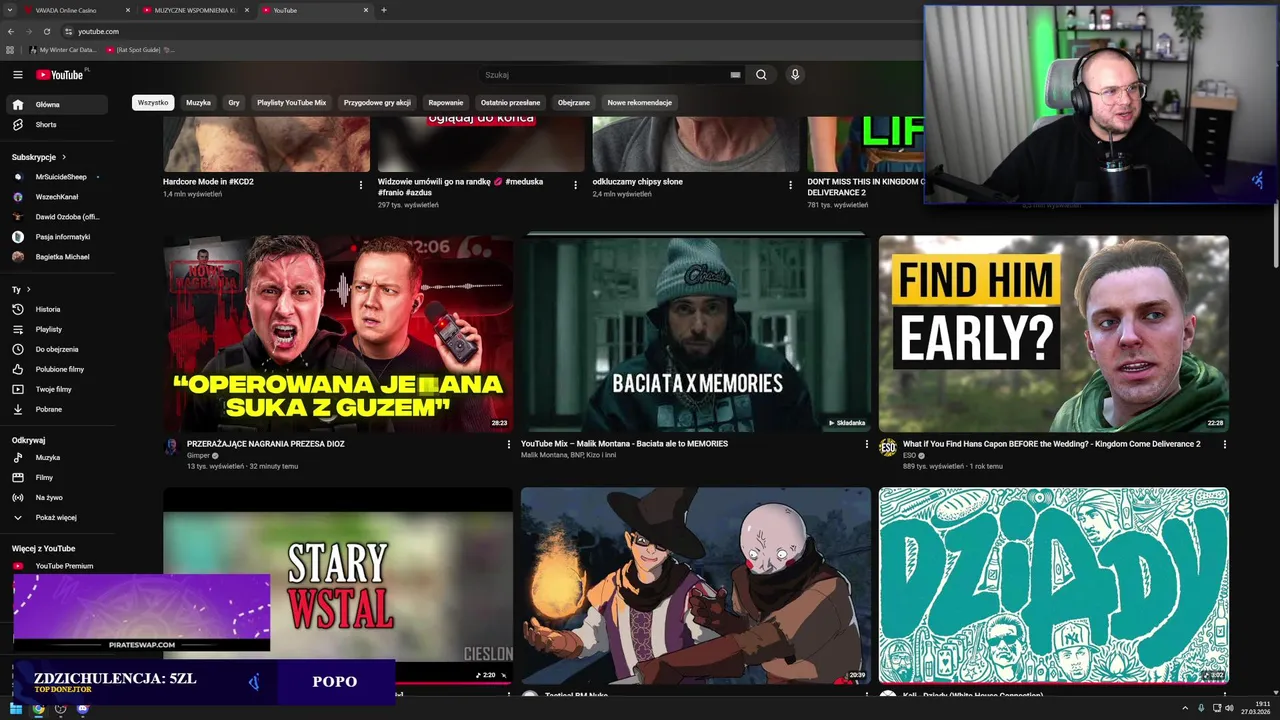The image size is (1280, 720).
Task: Open Muzyka under Odkrywaj section
Action: 58,457
